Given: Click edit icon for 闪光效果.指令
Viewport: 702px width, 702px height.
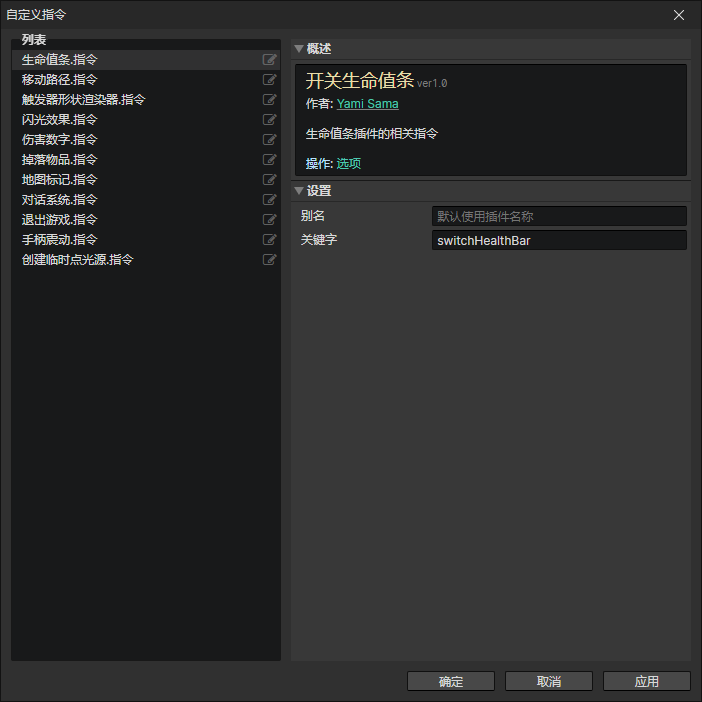Looking at the screenshot, I should tap(269, 120).
